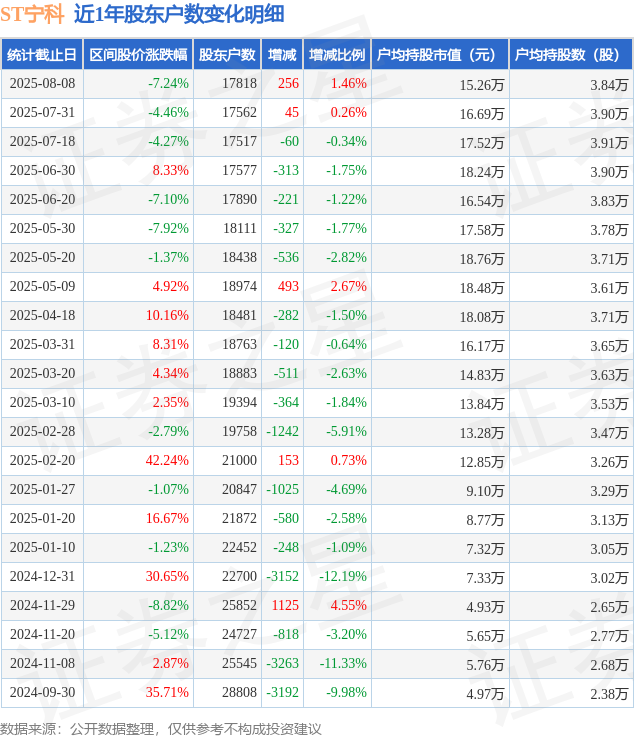Screen dimensions: 634x738
Task: Click the -7.24% price change value
Action: coord(169,84)
